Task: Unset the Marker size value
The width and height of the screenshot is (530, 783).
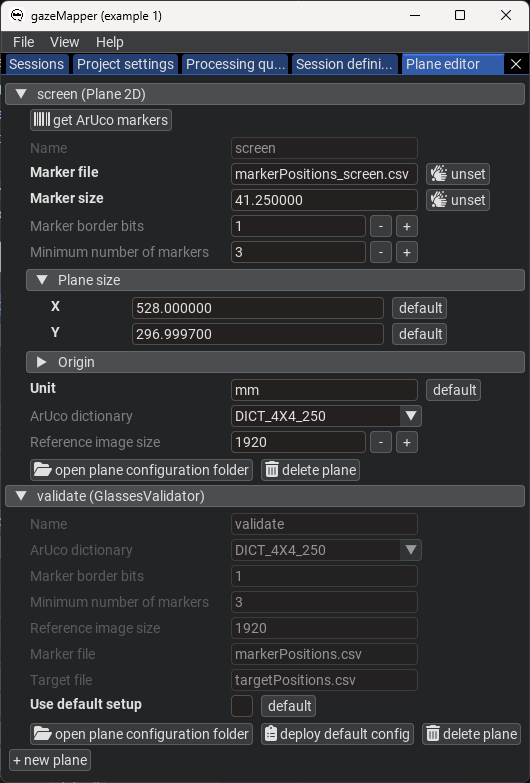Action: pyautogui.click(x=458, y=200)
